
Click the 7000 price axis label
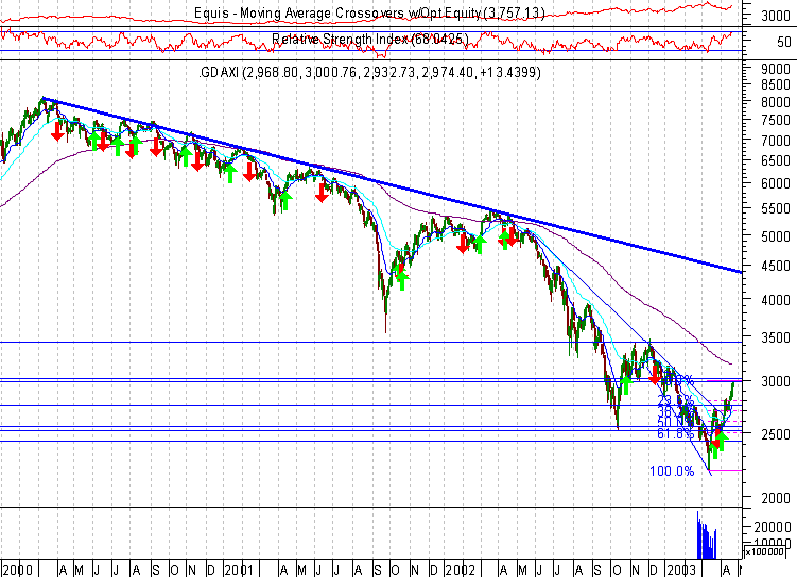tap(776, 140)
